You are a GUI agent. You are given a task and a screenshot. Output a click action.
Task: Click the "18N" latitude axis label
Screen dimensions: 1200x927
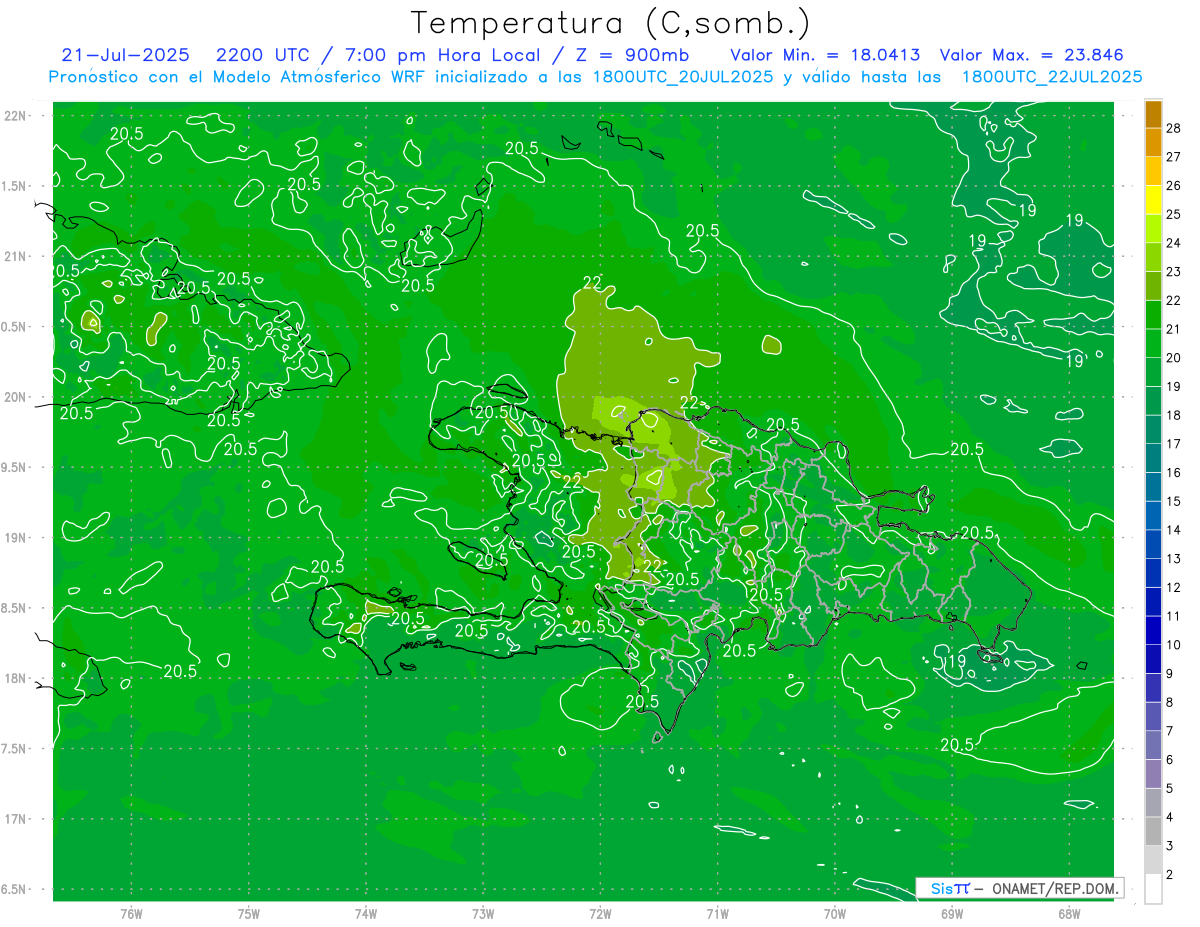pos(15,678)
